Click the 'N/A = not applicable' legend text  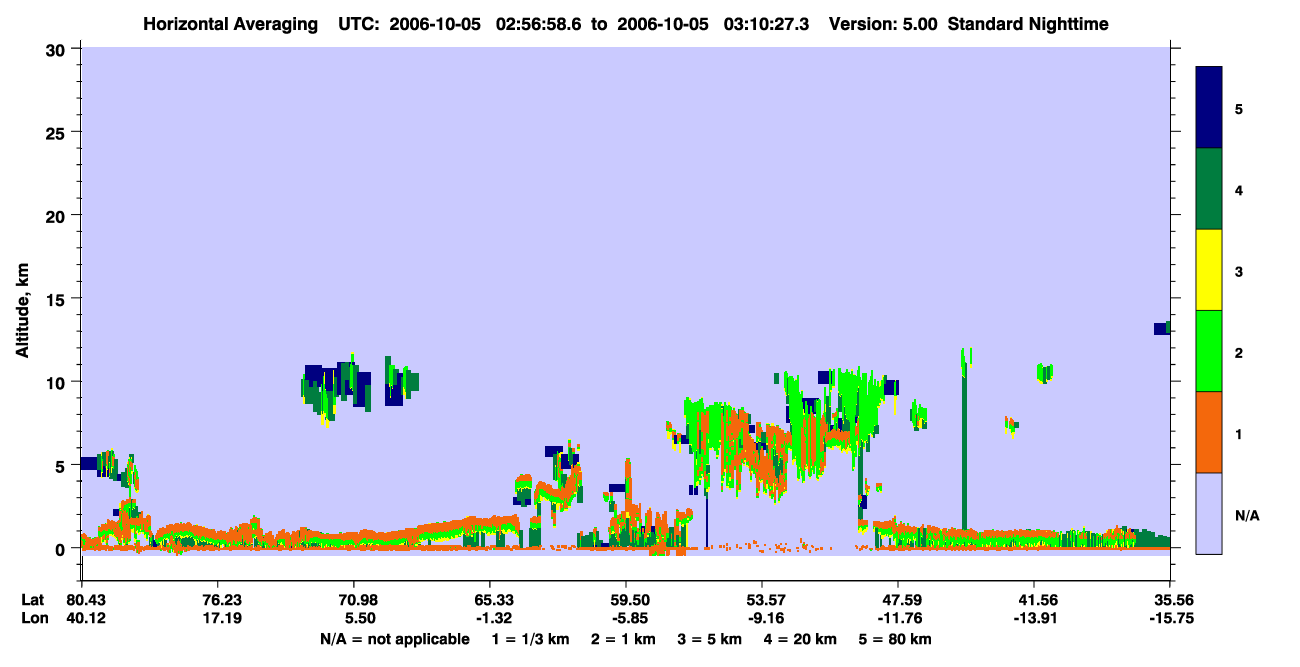click(394, 639)
